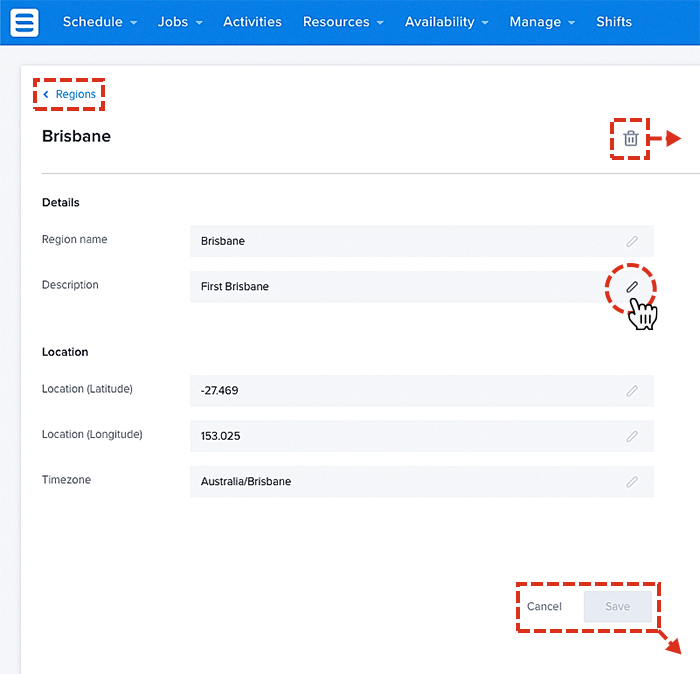This screenshot has width=700, height=674.
Task: Click the Skedulo logo icon
Action: (26, 22)
